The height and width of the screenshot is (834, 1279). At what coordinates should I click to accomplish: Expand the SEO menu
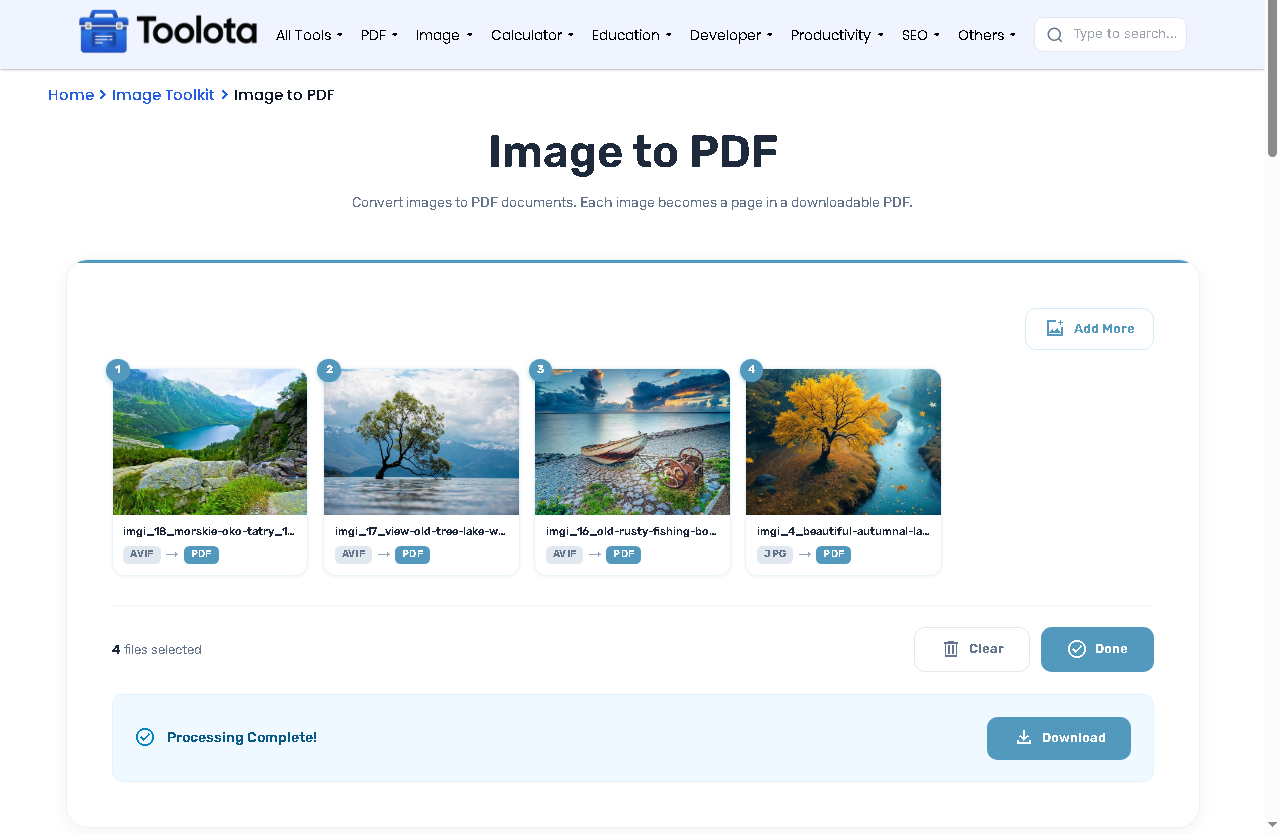click(920, 35)
